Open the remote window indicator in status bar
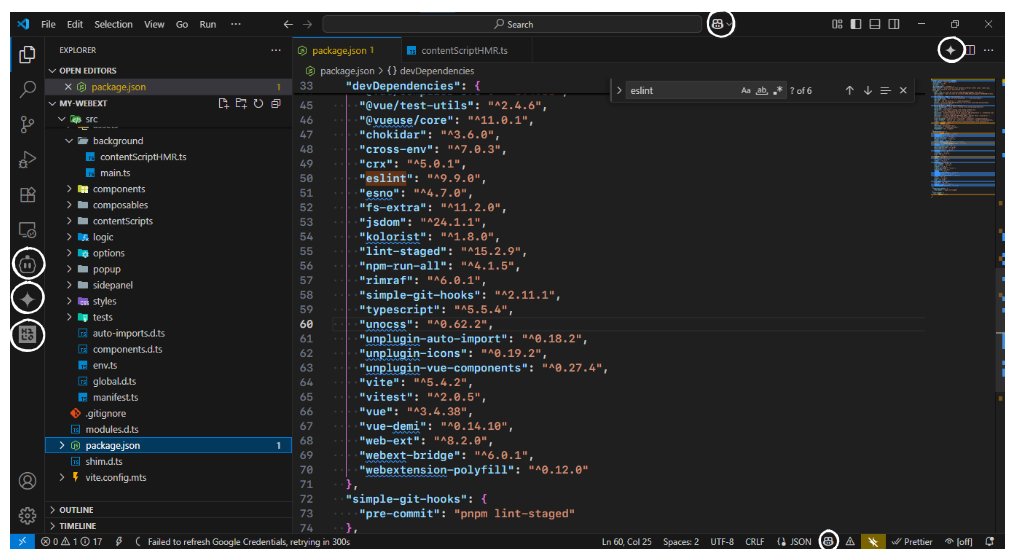 (22, 541)
